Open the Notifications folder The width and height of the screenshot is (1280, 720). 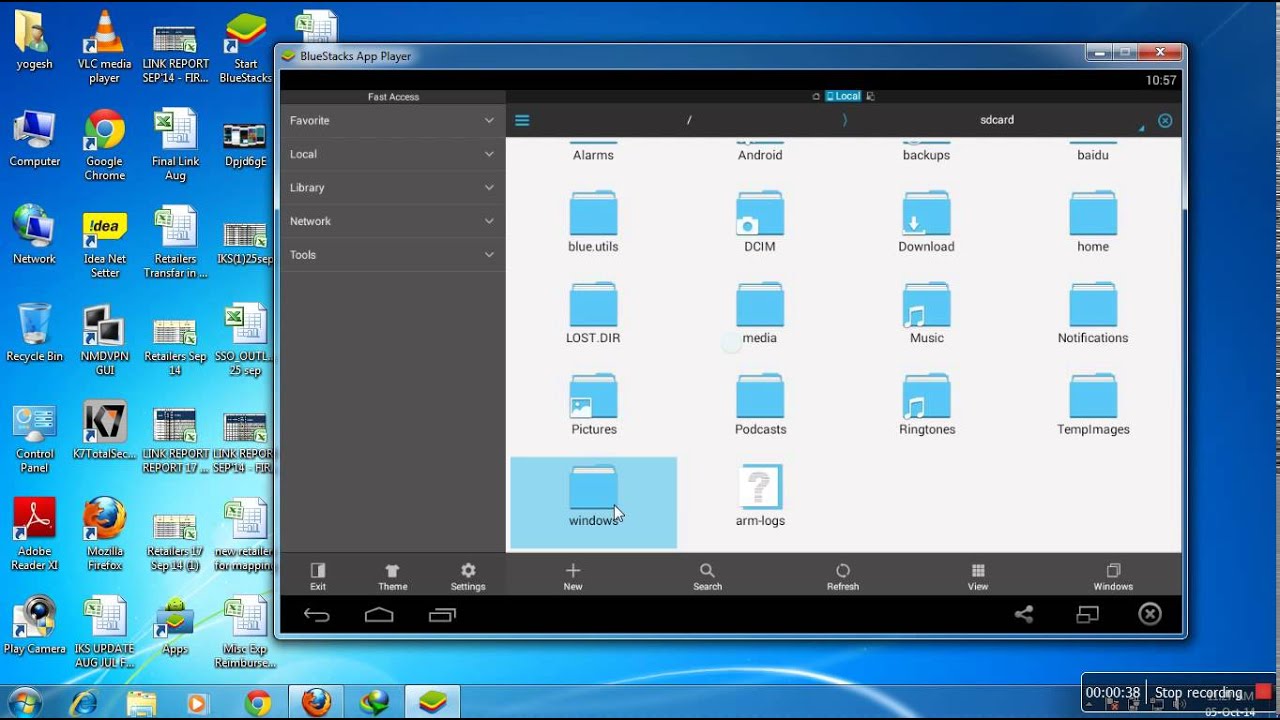1093,313
